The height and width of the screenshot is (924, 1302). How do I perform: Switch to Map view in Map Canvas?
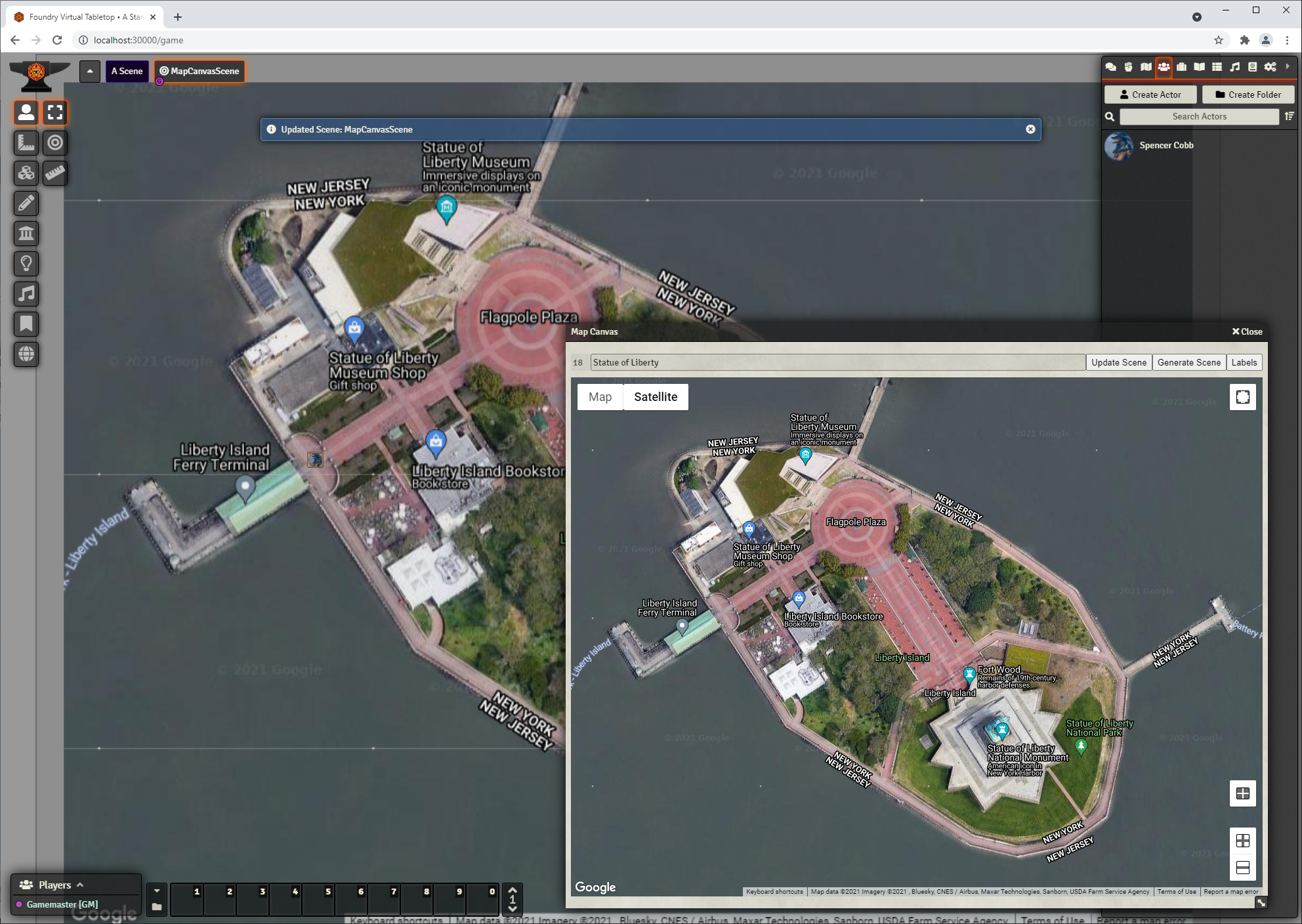click(x=599, y=396)
